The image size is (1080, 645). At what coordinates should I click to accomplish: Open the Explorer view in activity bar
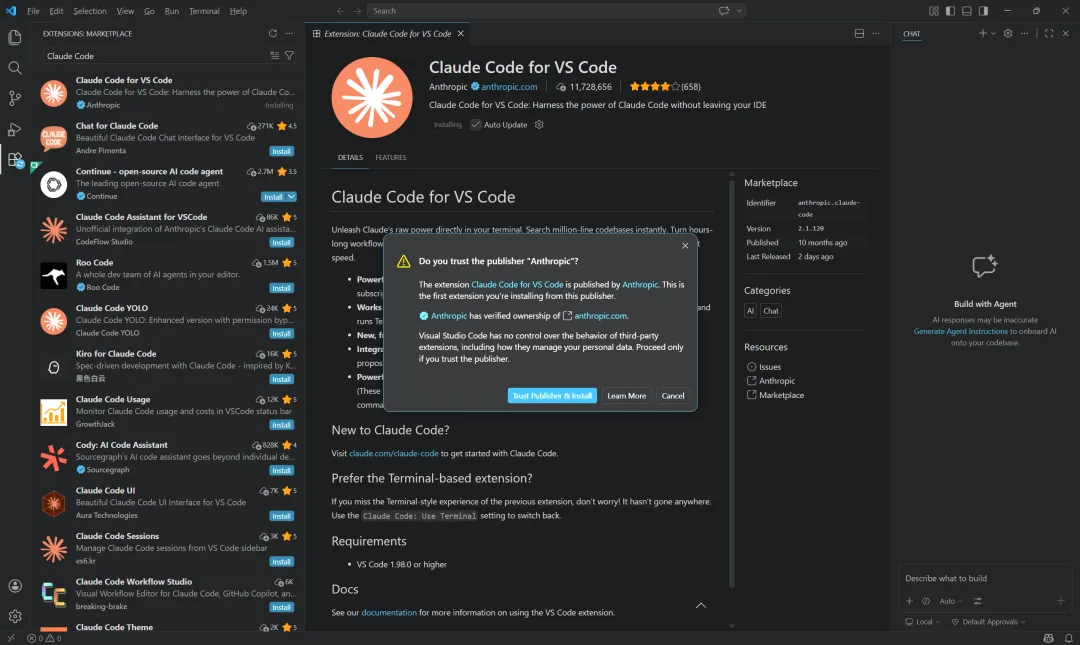14,37
